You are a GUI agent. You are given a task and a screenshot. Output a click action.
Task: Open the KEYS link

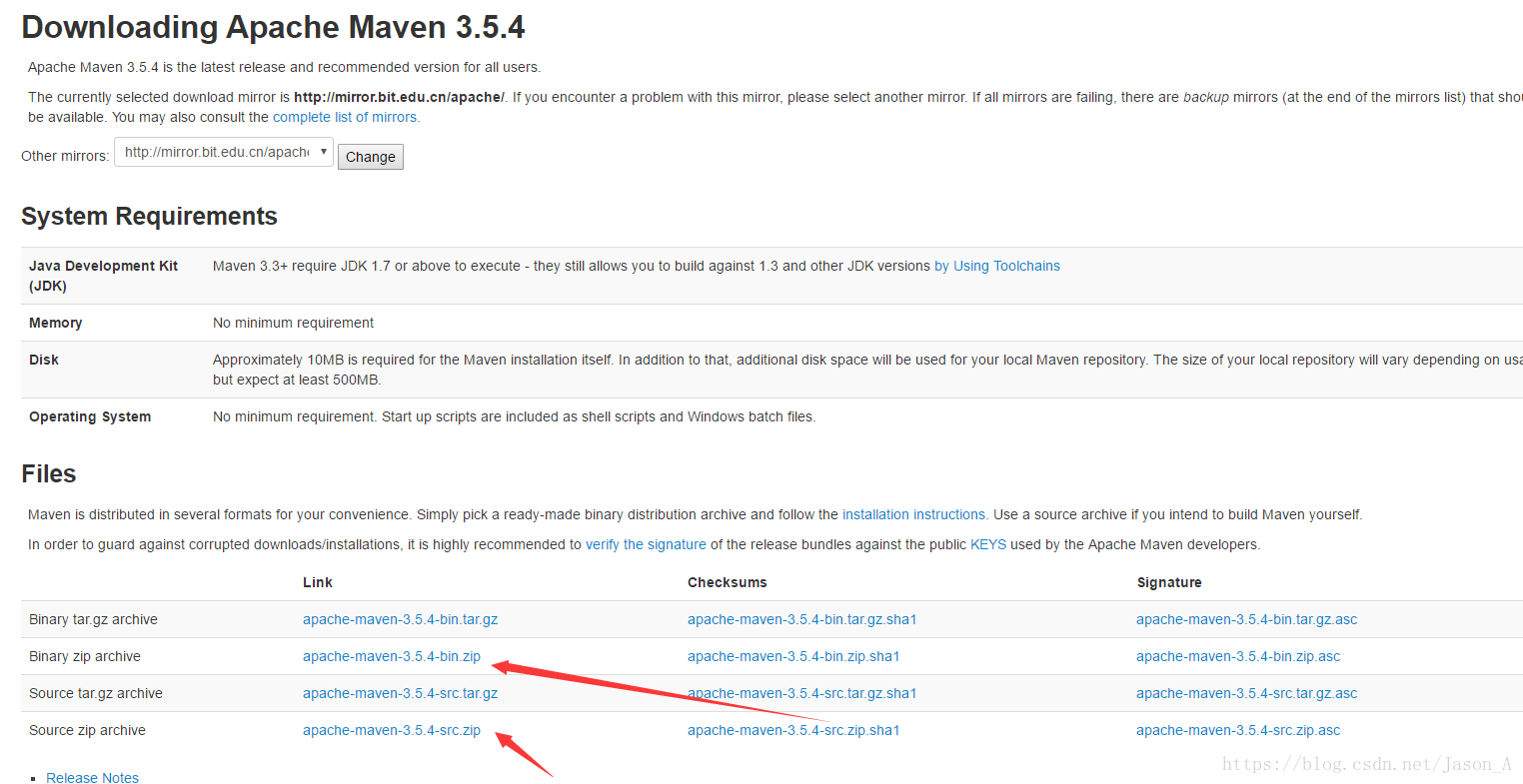point(988,544)
